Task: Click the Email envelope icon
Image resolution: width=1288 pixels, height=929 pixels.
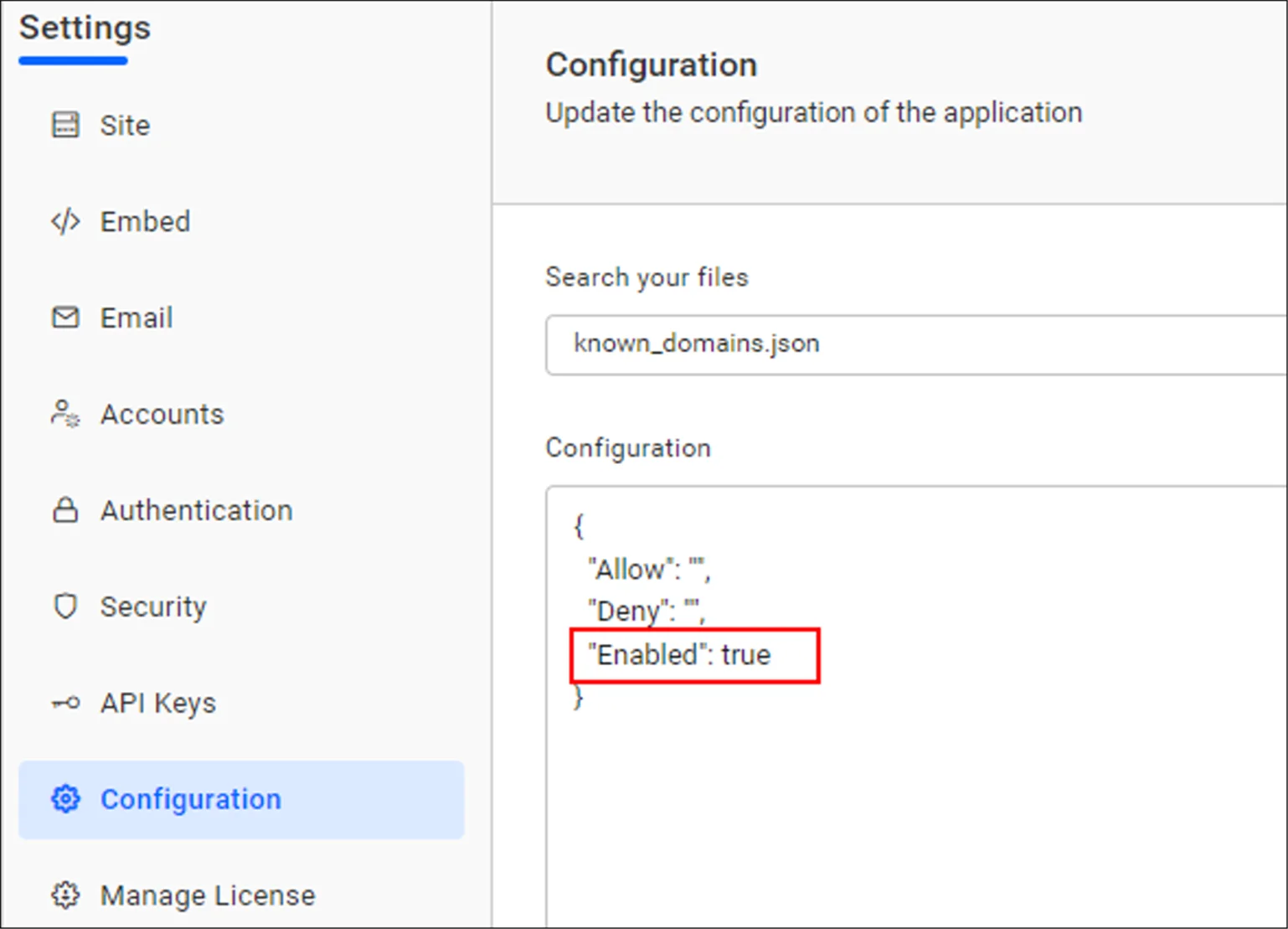Action: [x=65, y=317]
